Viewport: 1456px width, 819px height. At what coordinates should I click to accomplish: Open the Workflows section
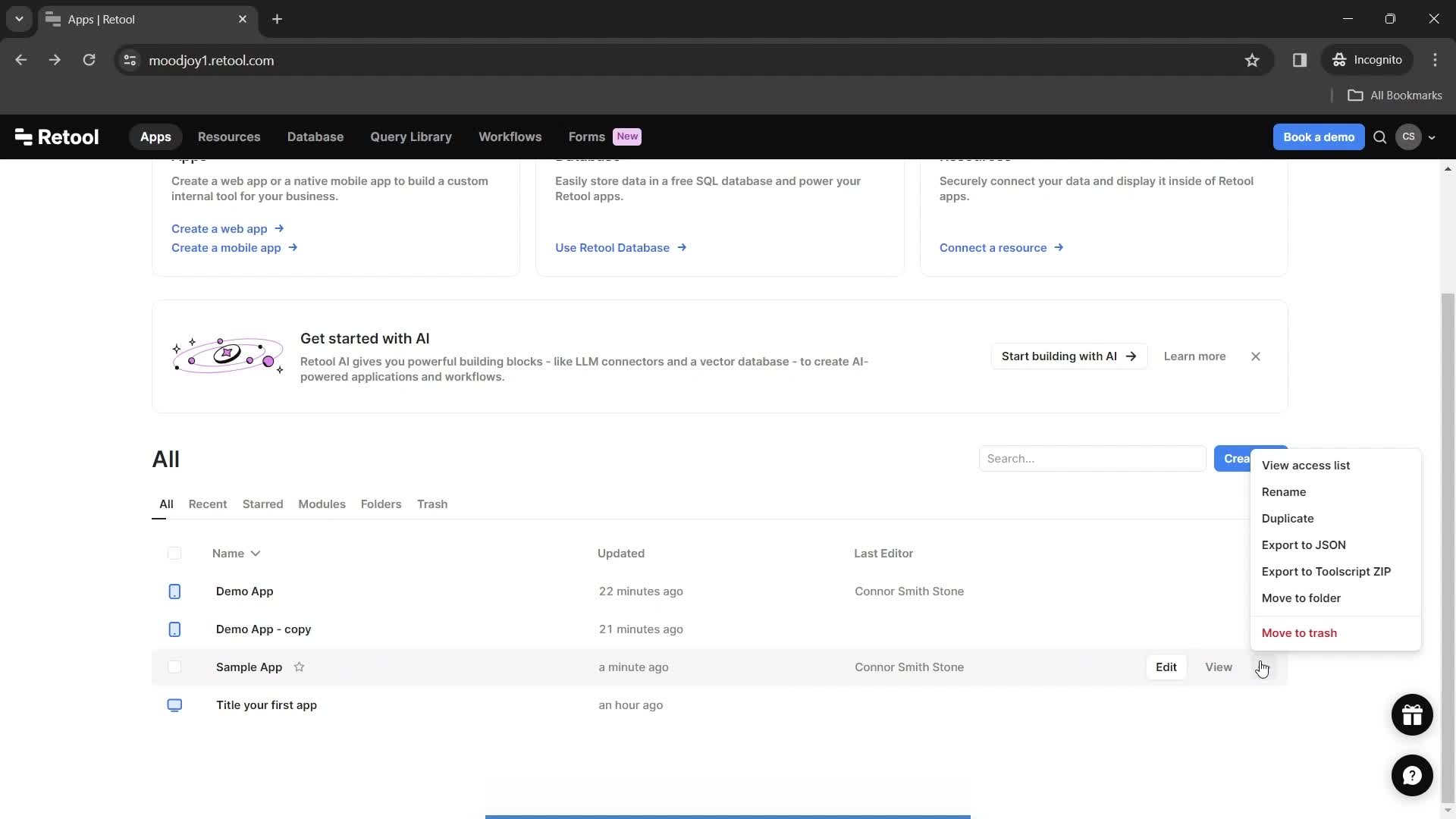tap(510, 136)
